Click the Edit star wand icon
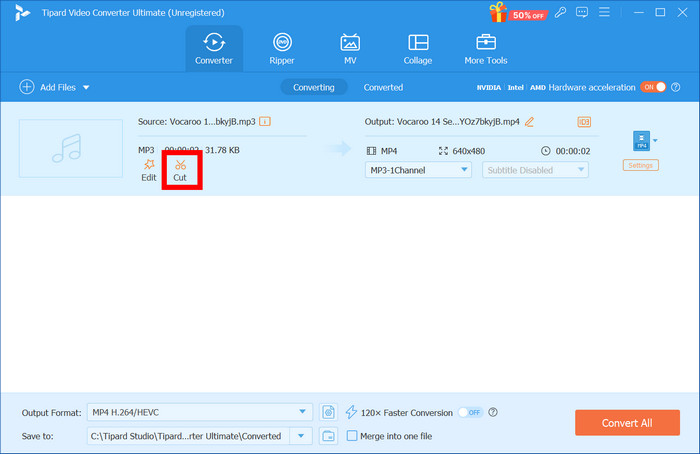 (x=149, y=165)
